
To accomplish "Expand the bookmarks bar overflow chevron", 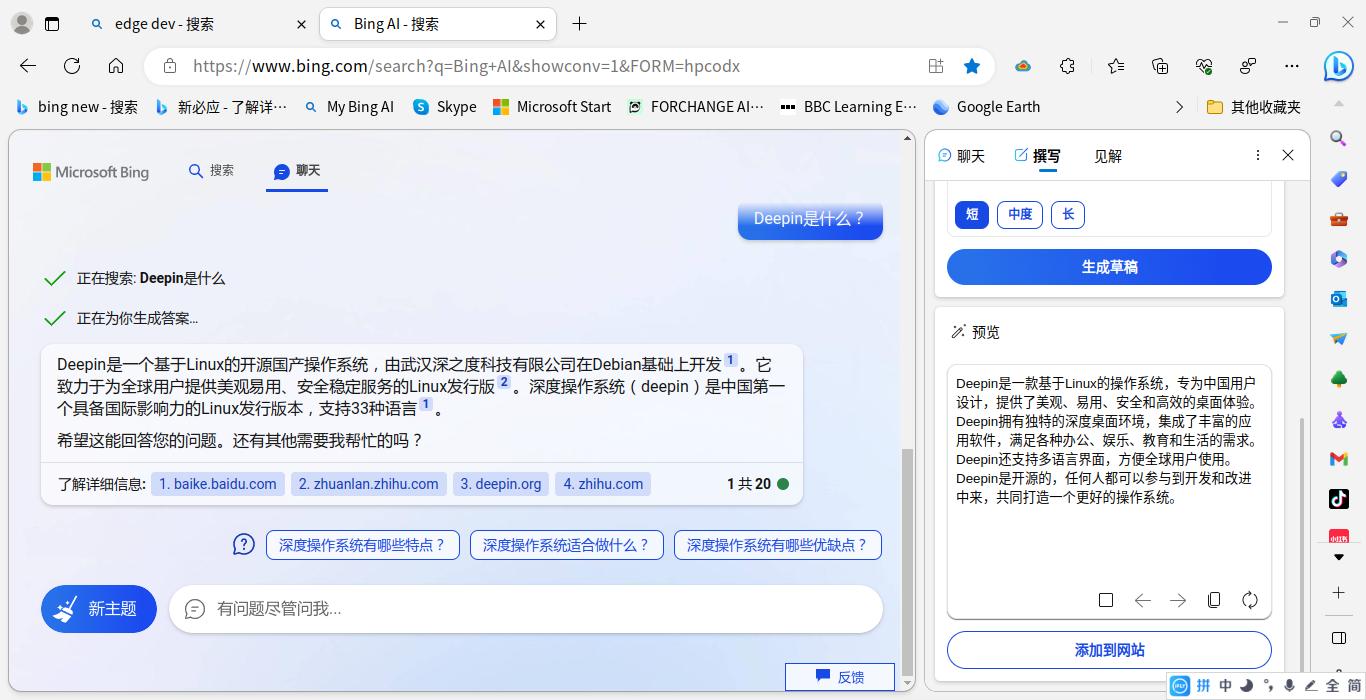I will pyautogui.click(x=1179, y=107).
